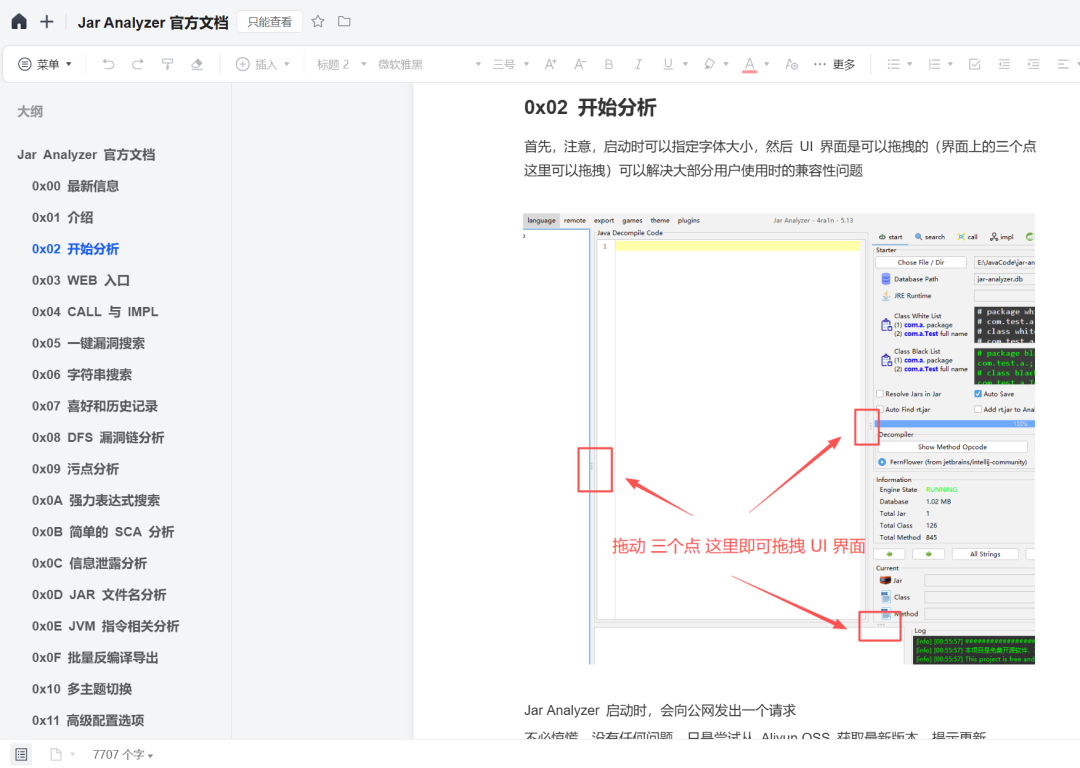Expand font color options arrow
The height and width of the screenshot is (768, 1080).
click(x=767, y=64)
